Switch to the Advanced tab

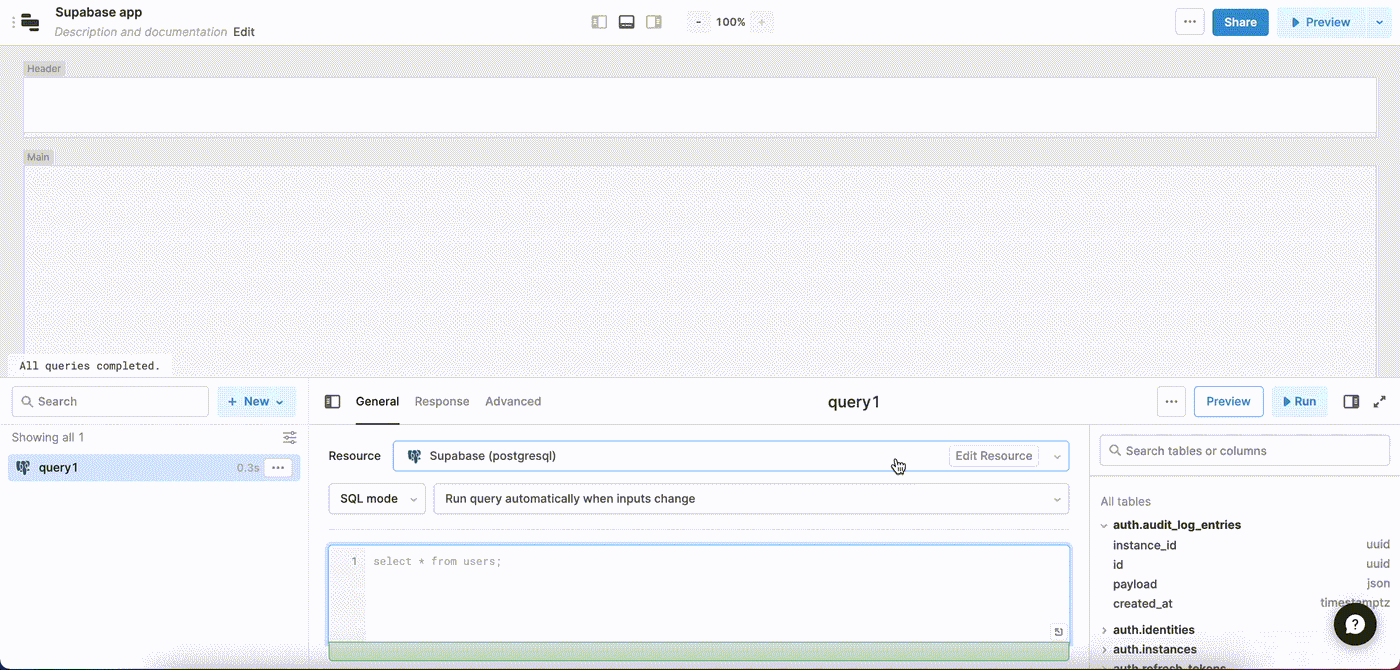tap(513, 402)
